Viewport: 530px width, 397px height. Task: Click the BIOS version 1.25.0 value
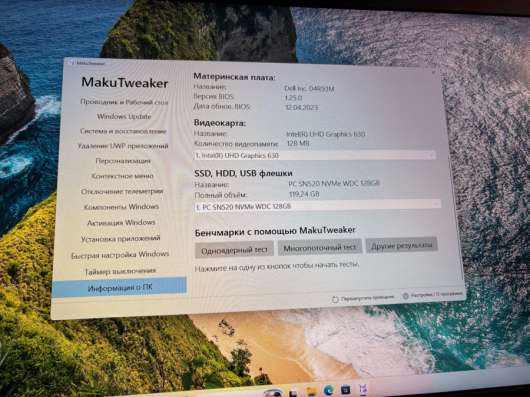[294, 98]
